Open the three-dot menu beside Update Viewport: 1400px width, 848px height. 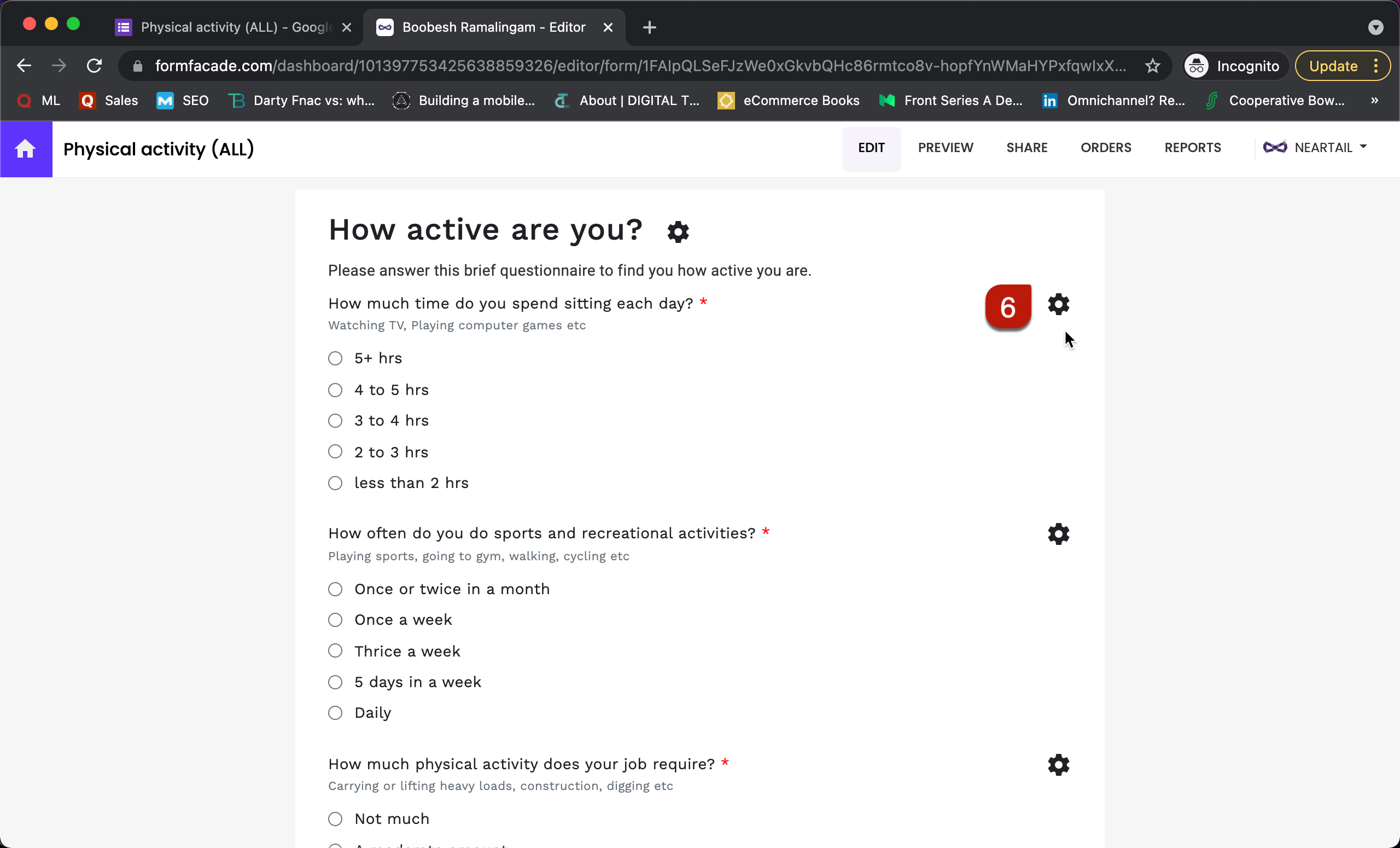click(1376, 65)
